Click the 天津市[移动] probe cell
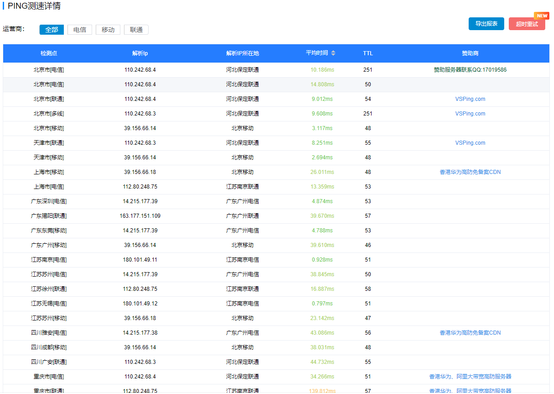Viewport: 554px width, 394px height. pos(49,157)
